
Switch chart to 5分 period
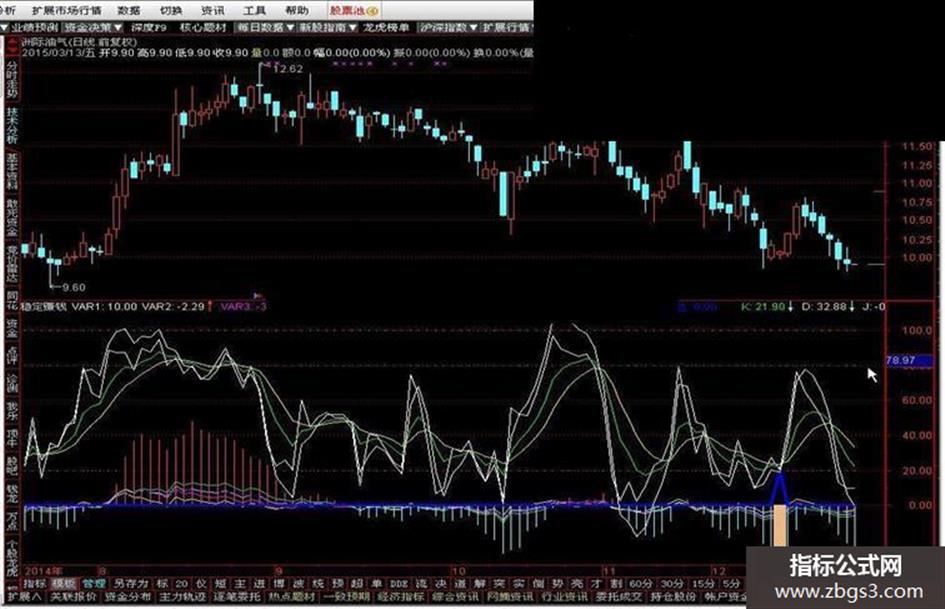click(x=731, y=583)
